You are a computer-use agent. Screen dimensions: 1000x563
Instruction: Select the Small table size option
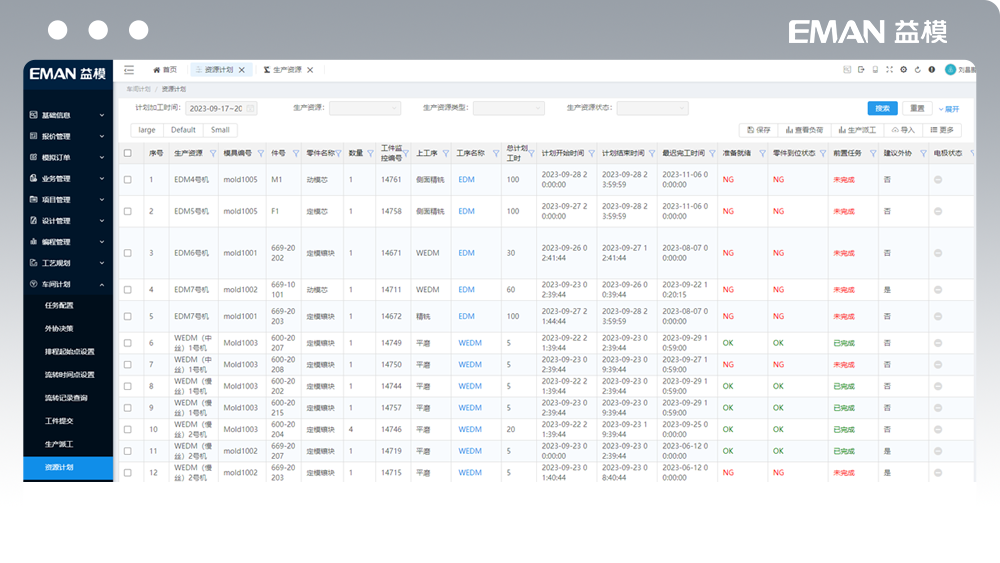point(220,130)
